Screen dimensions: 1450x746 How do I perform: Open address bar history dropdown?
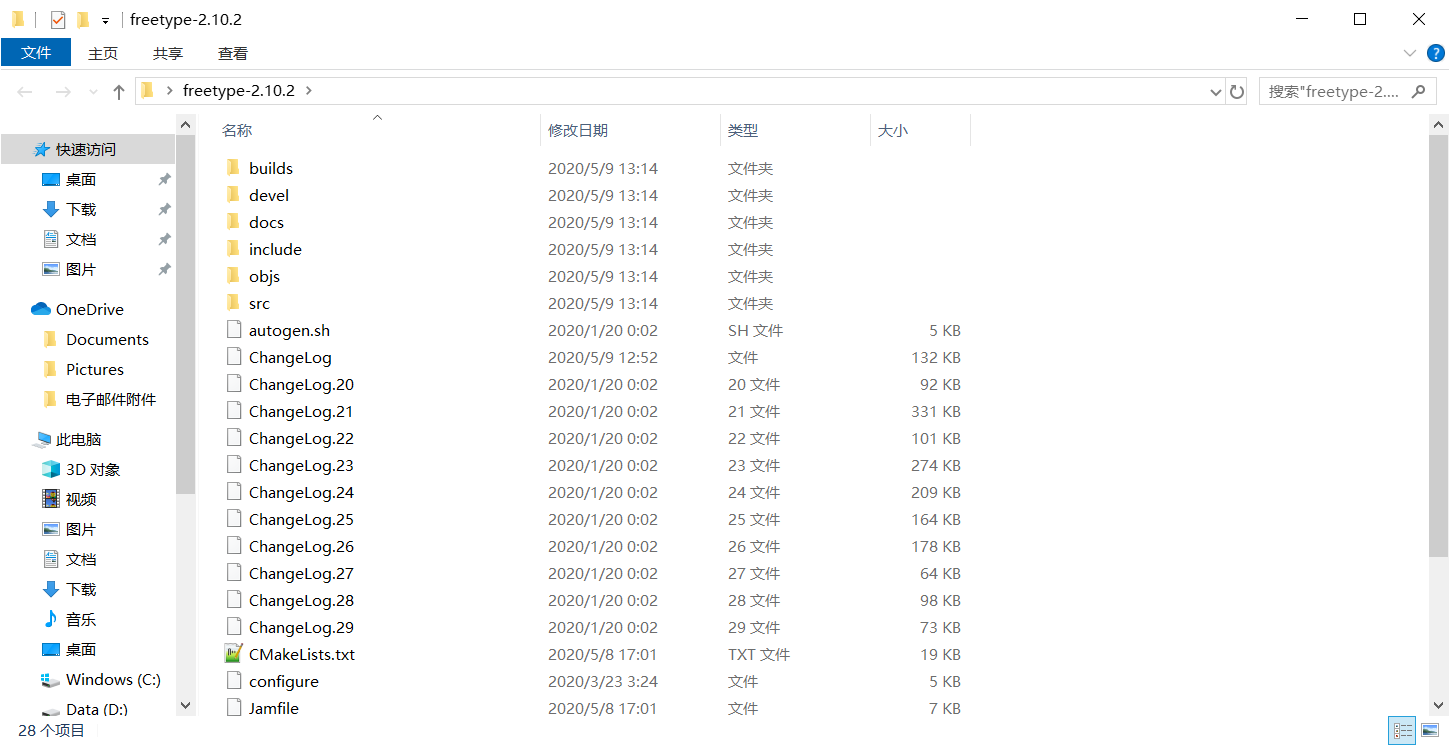click(x=1215, y=91)
